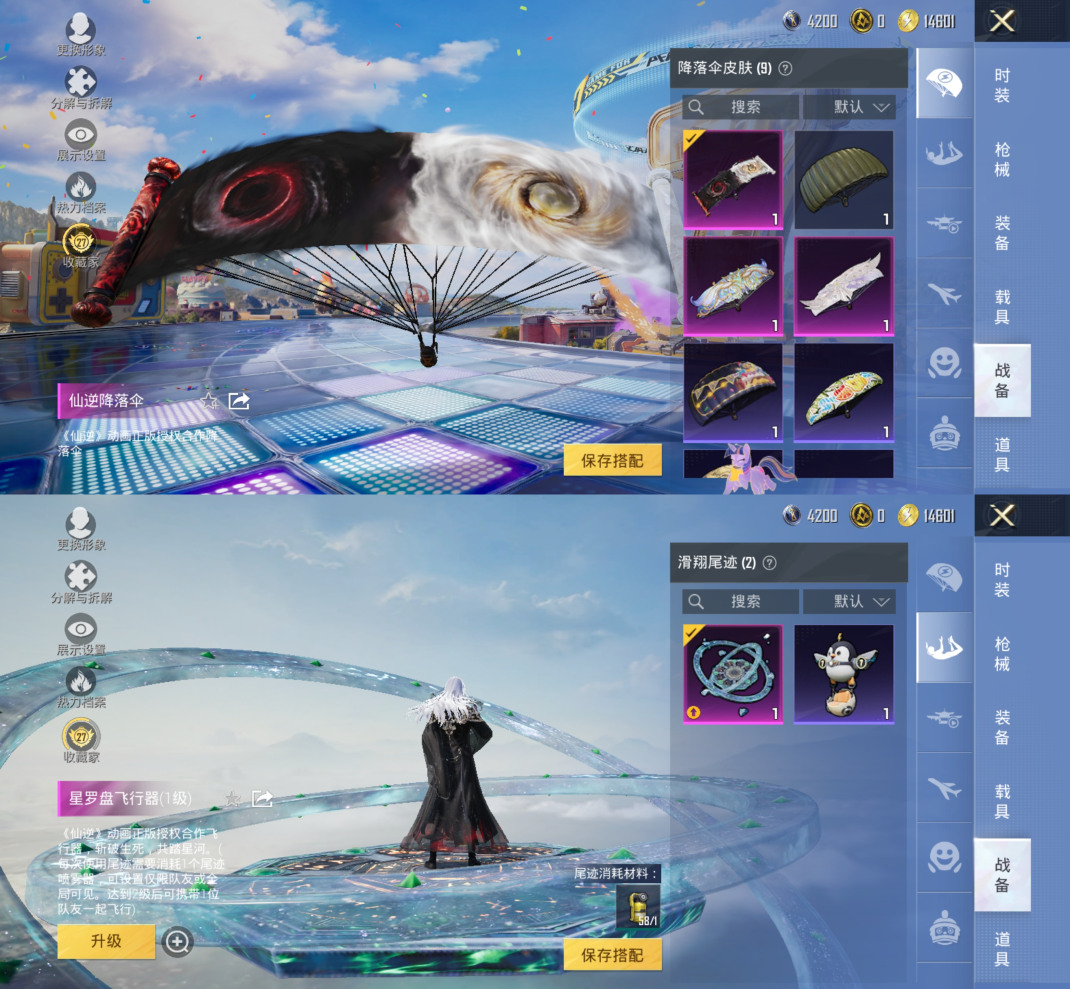The image size is (1070, 989).
Task: Select parachute category icon on 滑翔尾迹 screen
Action: 944,577
